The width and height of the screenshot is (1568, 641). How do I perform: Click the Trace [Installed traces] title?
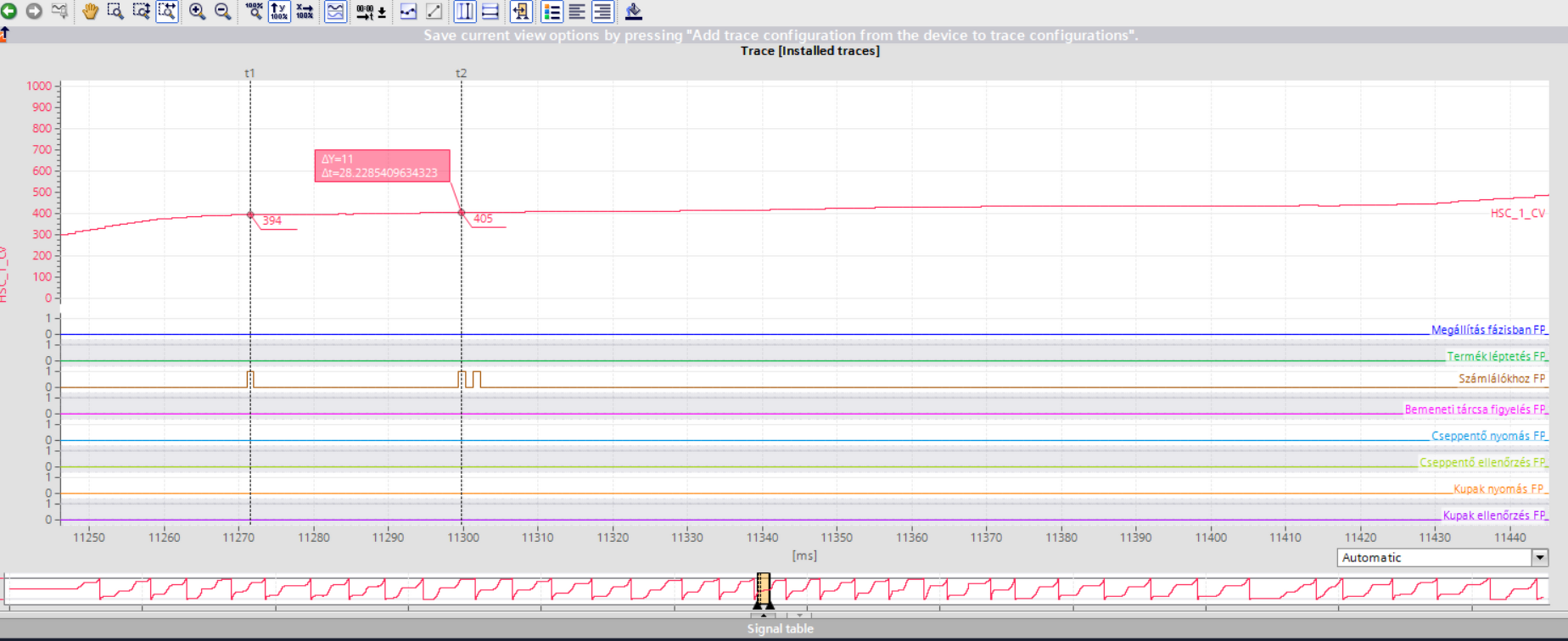click(809, 51)
